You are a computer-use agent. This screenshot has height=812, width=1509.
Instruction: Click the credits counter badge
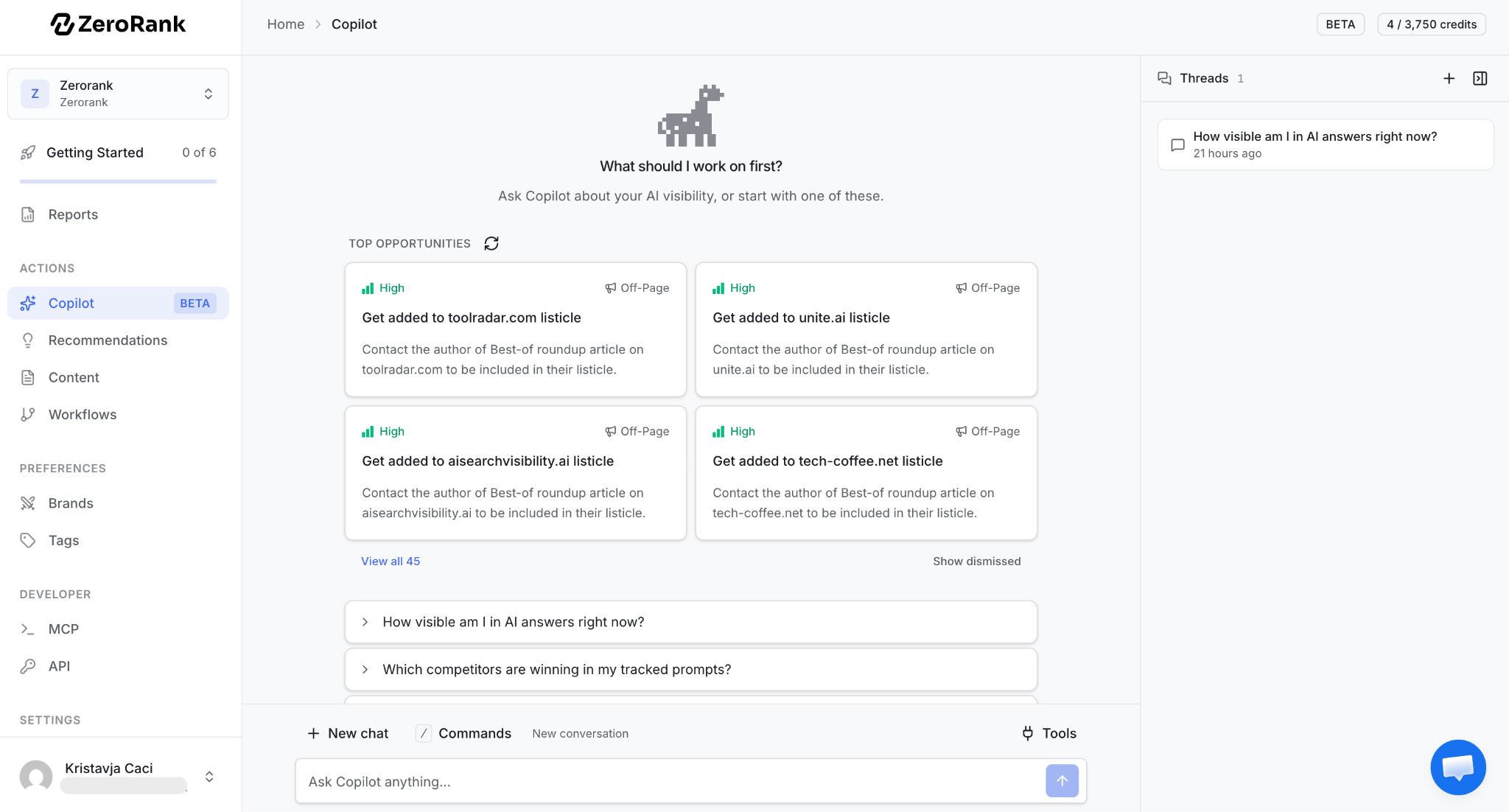click(1431, 24)
